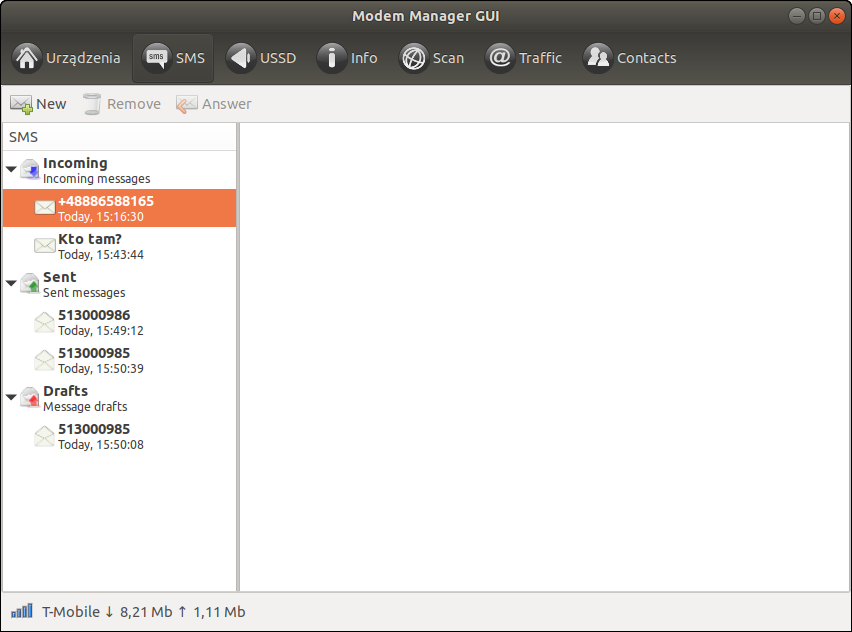Click the Scan globe icon
The height and width of the screenshot is (632, 852).
[414, 58]
